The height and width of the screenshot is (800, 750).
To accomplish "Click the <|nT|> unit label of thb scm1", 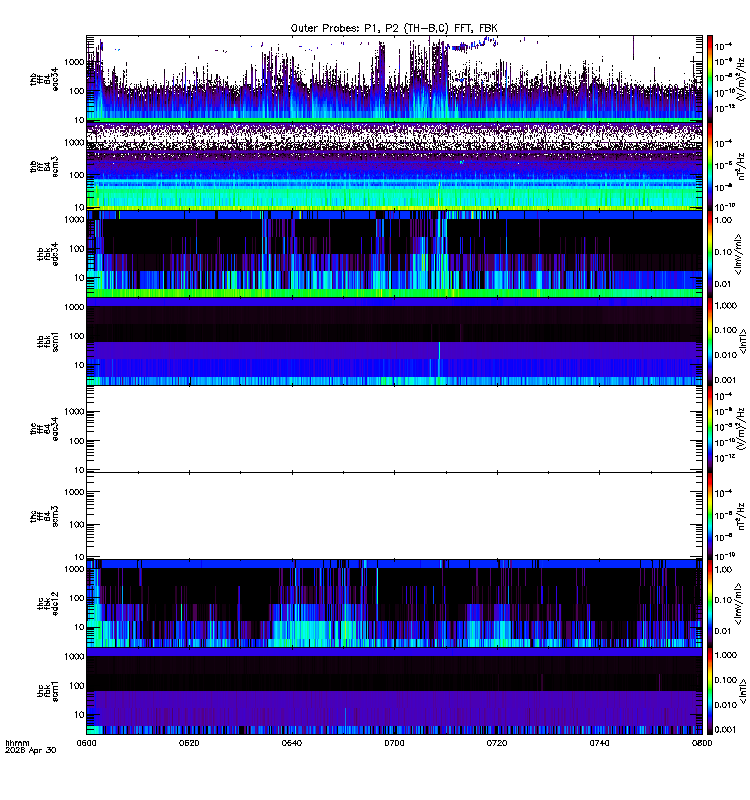I will [x=743, y=342].
